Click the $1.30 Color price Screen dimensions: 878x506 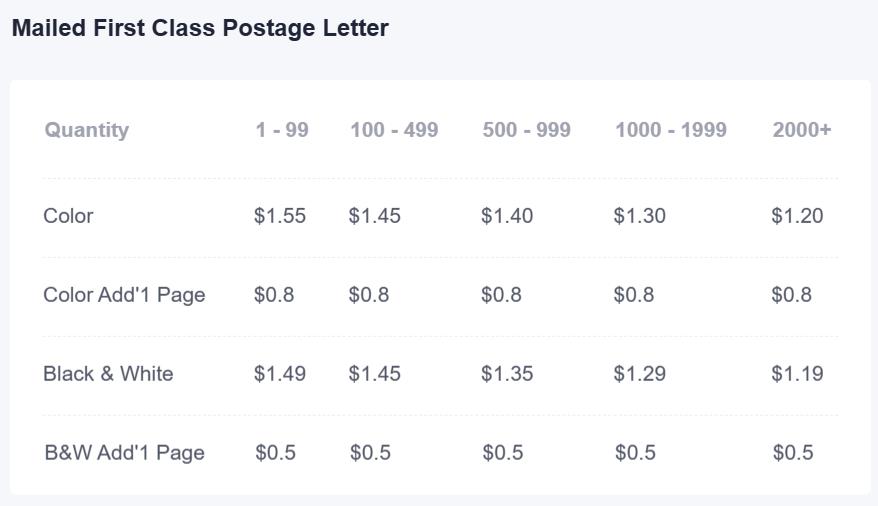(639, 216)
